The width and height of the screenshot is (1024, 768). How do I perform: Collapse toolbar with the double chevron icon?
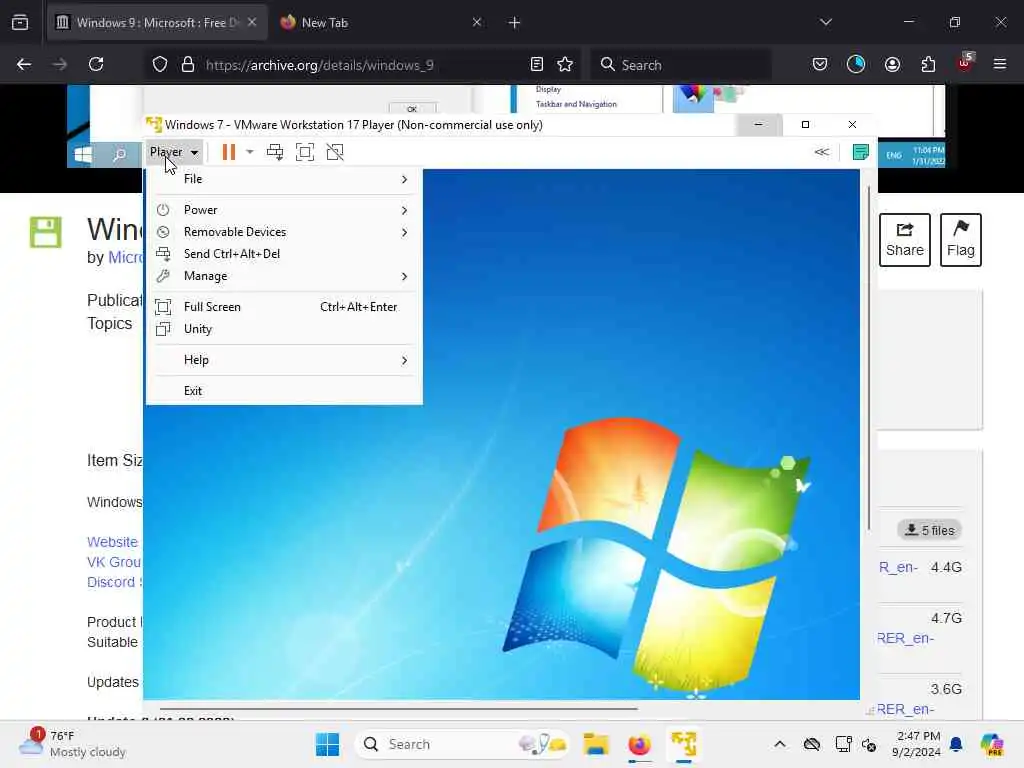coord(822,152)
